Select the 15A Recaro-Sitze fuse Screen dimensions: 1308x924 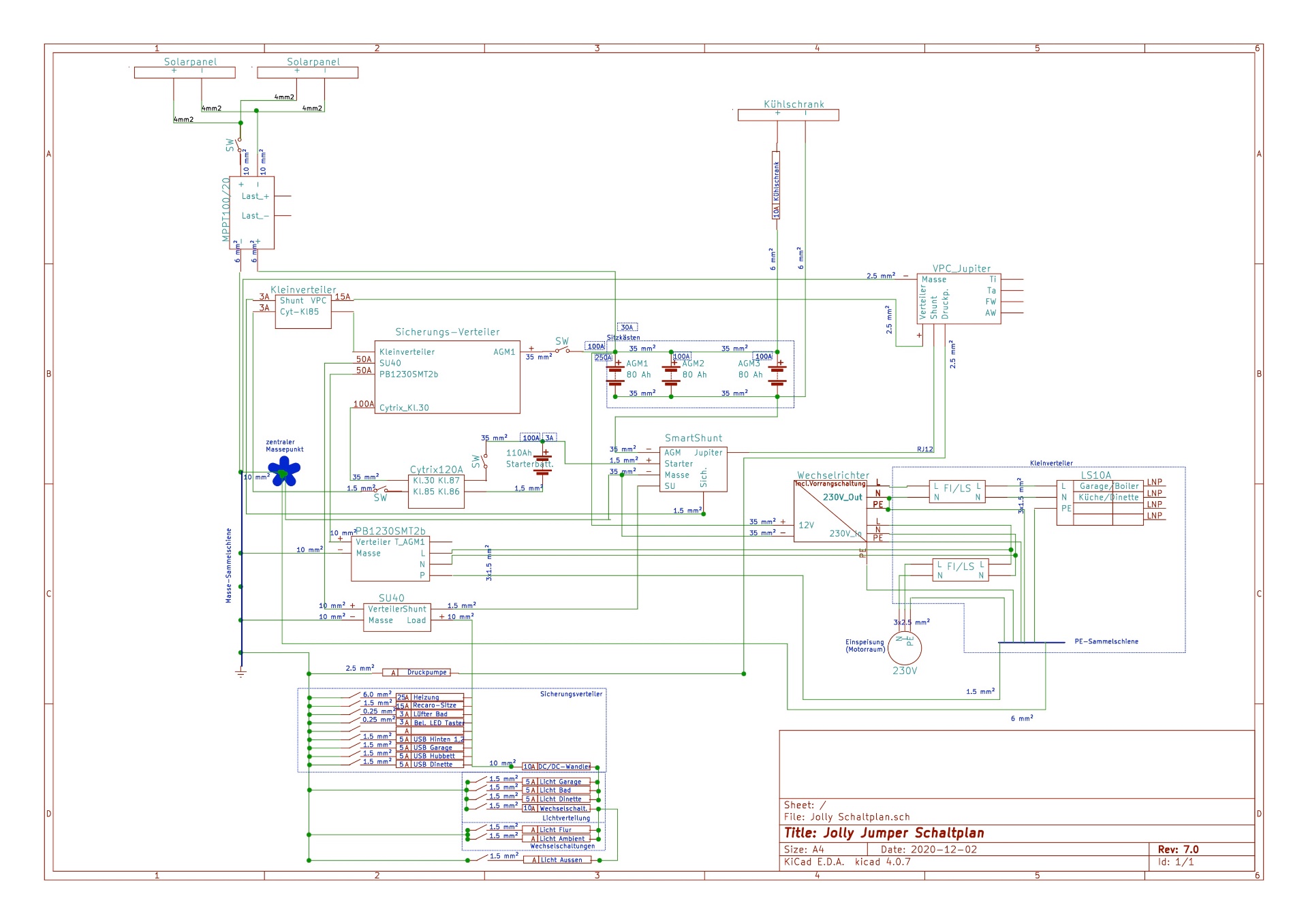coord(430,705)
